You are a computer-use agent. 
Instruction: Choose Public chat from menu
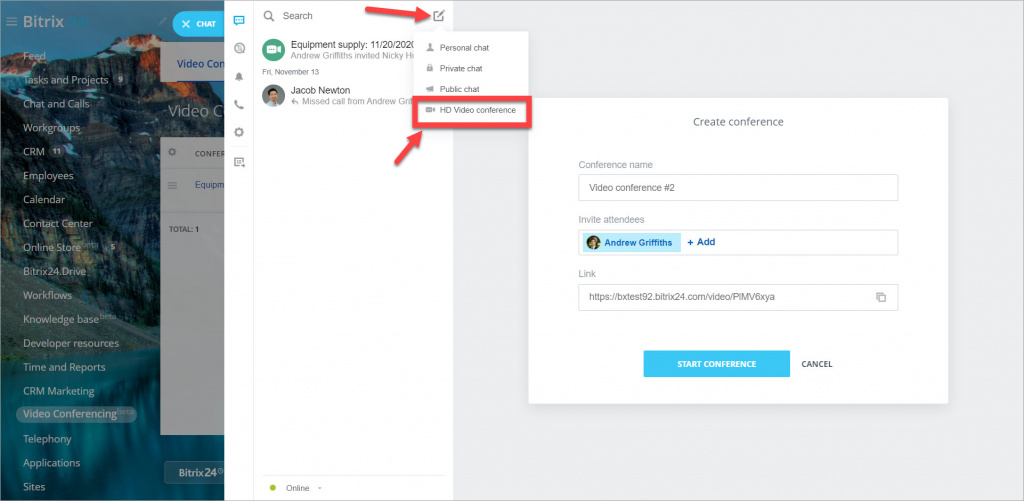click(x=459, y=89)
